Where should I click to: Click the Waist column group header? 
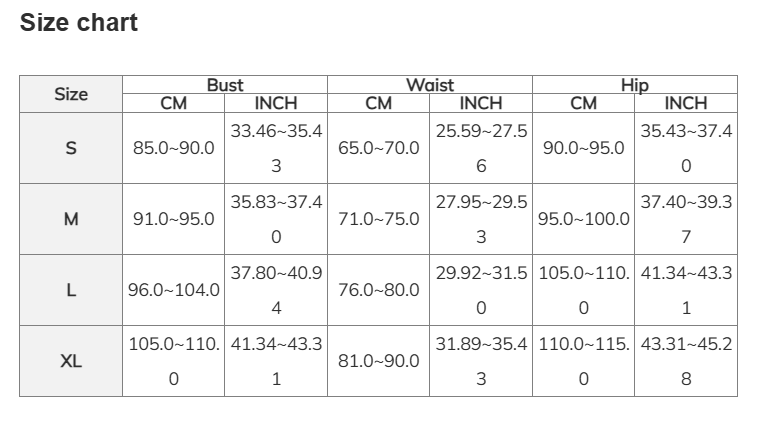tap(430, 85)
